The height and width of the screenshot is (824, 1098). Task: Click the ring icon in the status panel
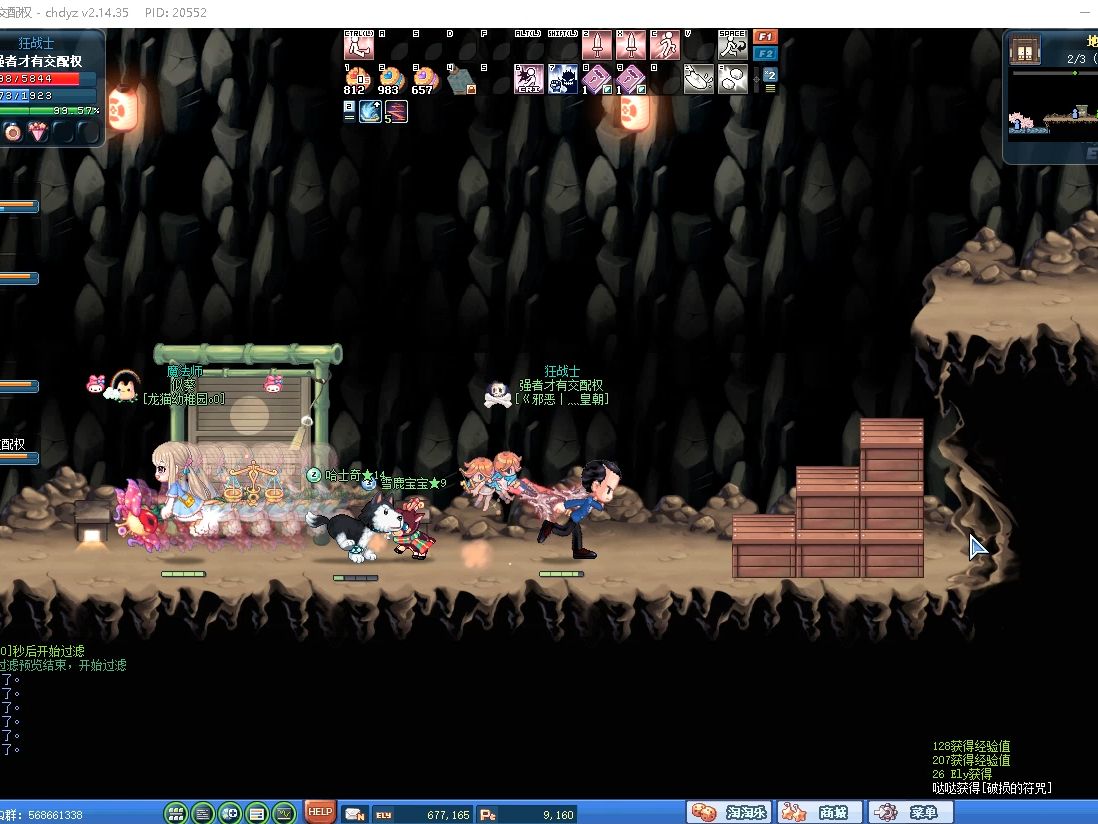[x=13, y=132]
